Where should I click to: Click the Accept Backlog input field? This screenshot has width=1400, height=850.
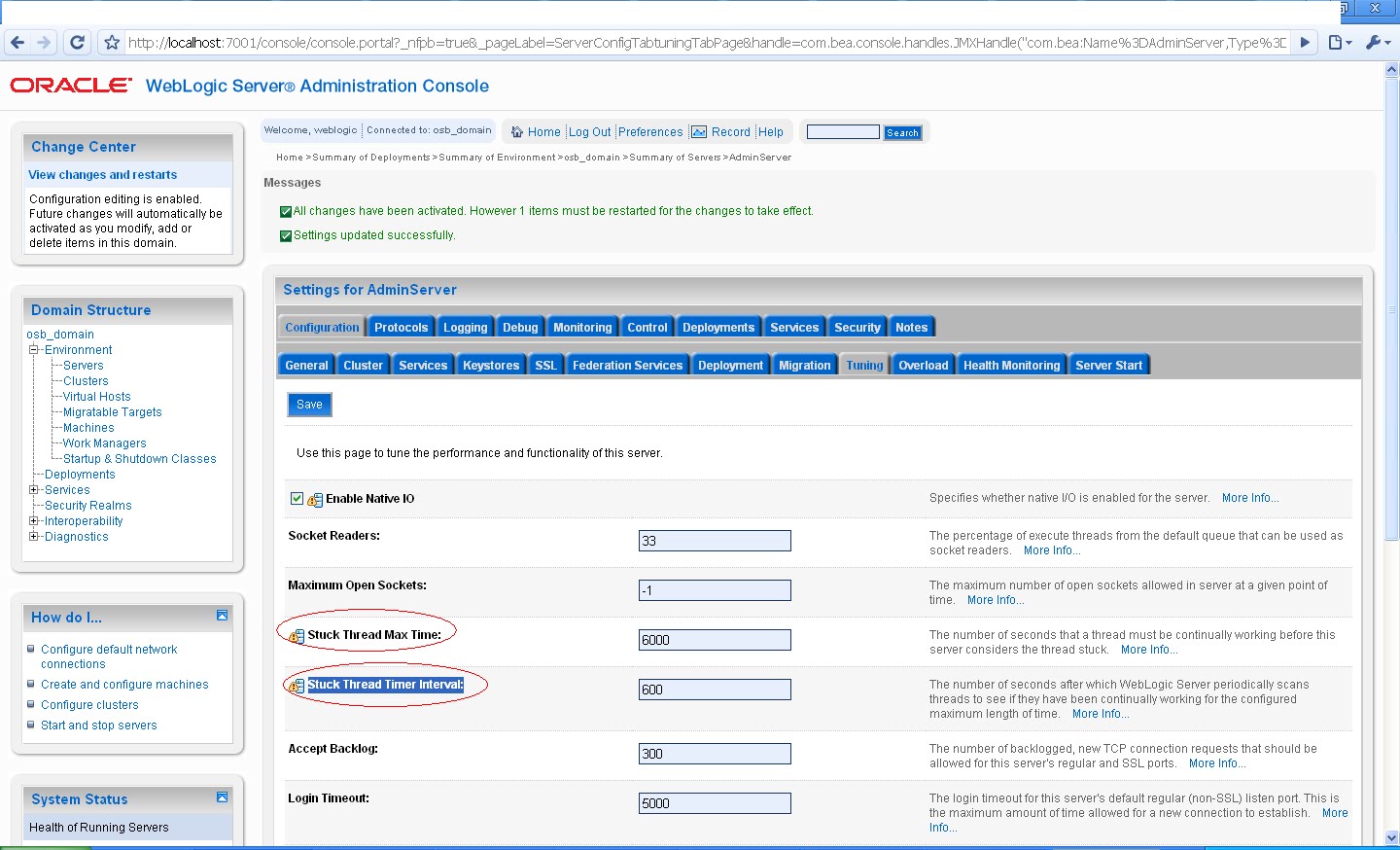pyautogui.click(x=715, y=754)
